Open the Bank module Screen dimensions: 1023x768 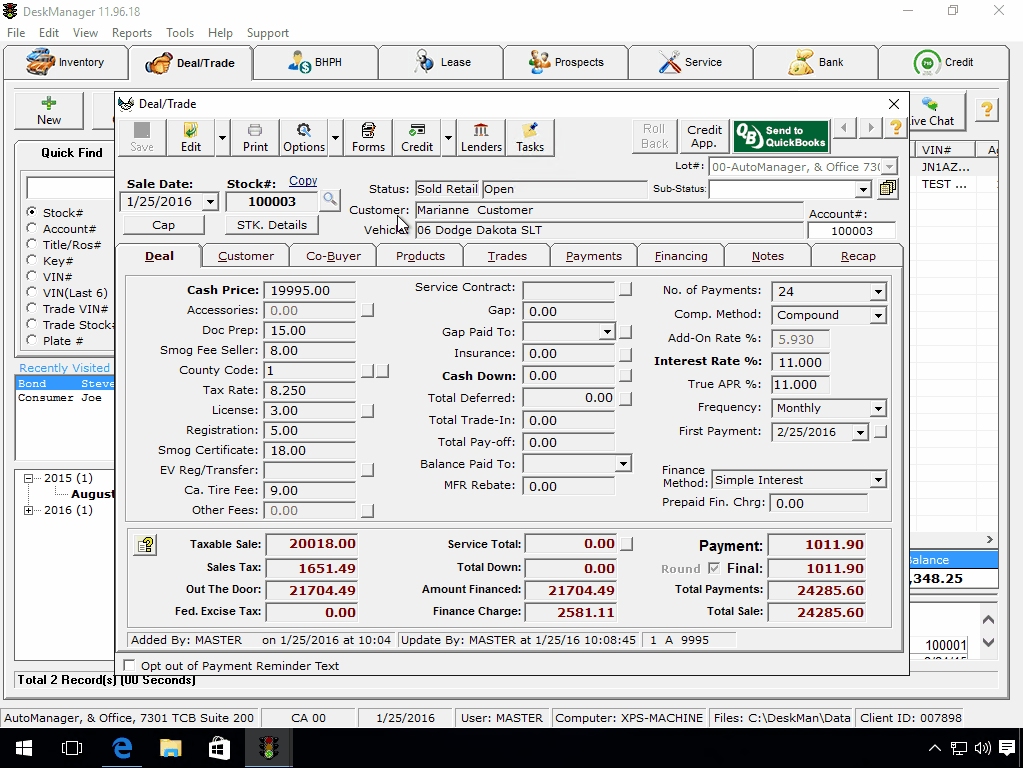coord(815,61)
